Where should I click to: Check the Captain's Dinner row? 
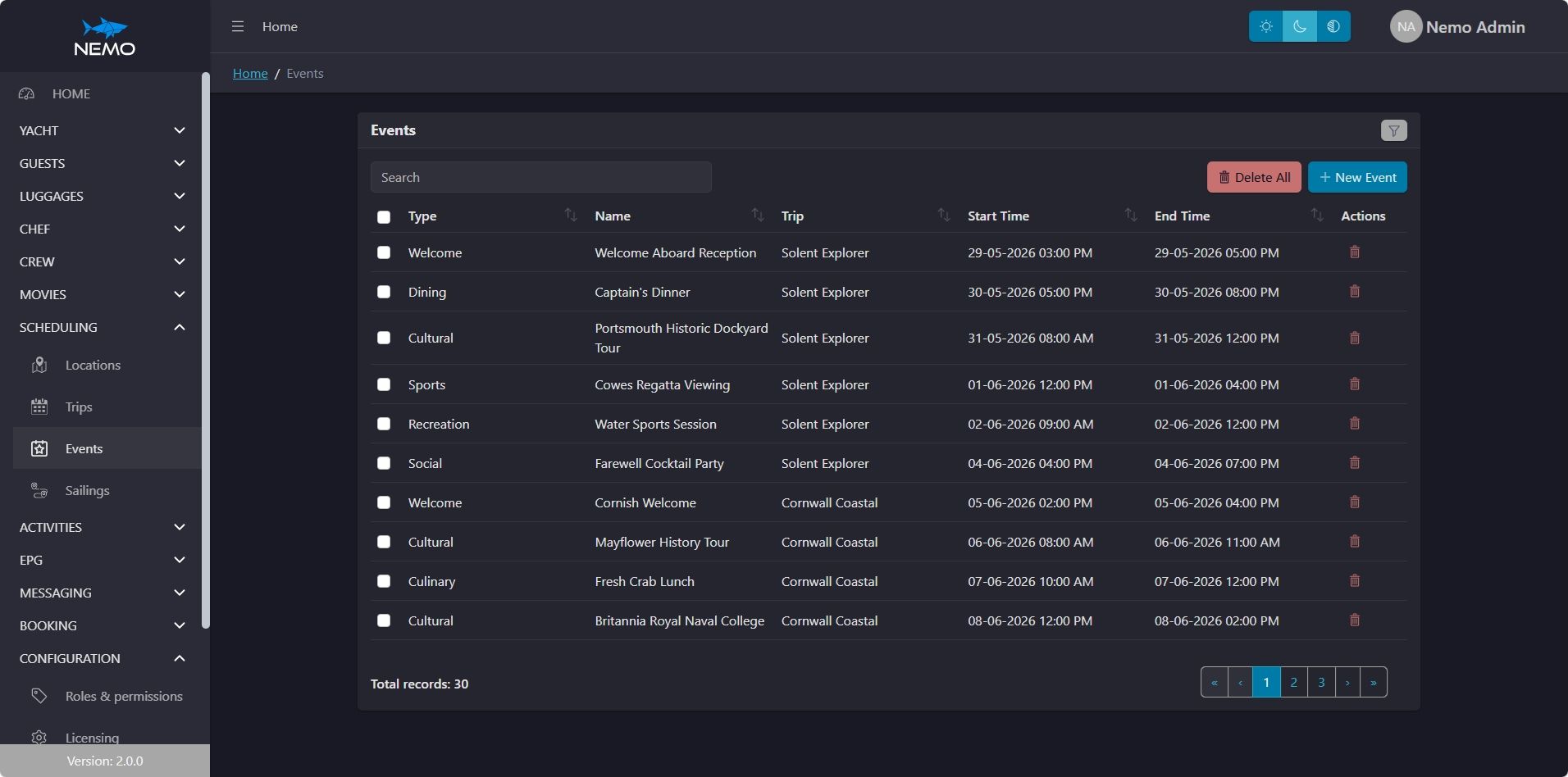[x=384, y=292]
